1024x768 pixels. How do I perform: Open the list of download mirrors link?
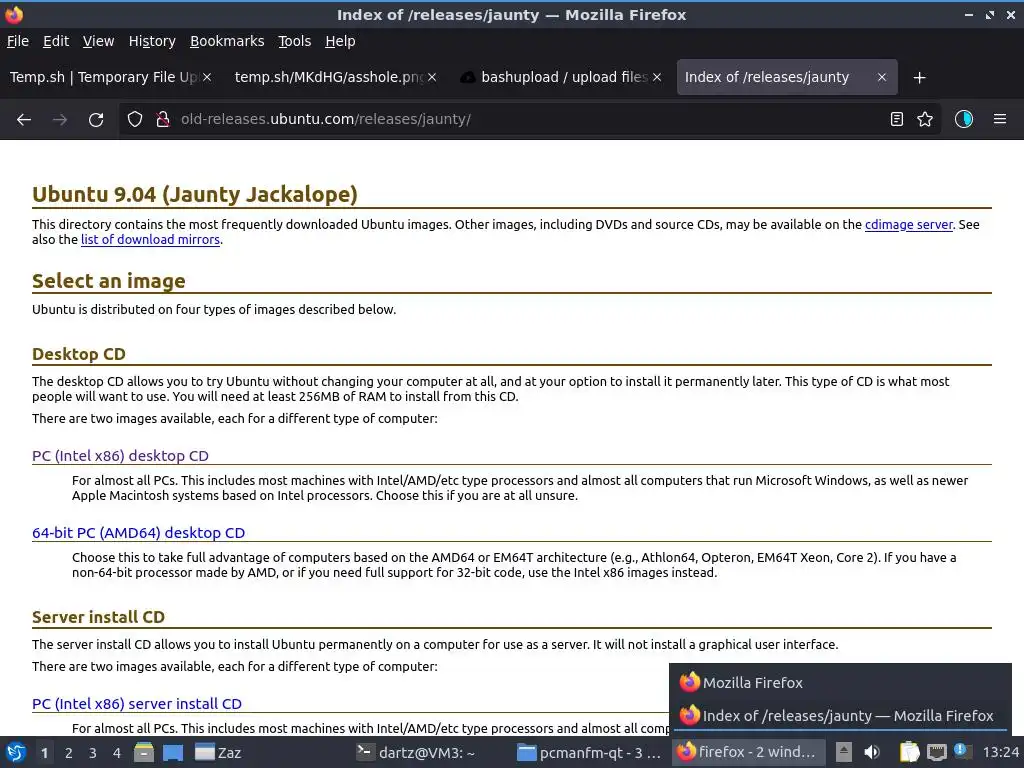click(150, 240)
